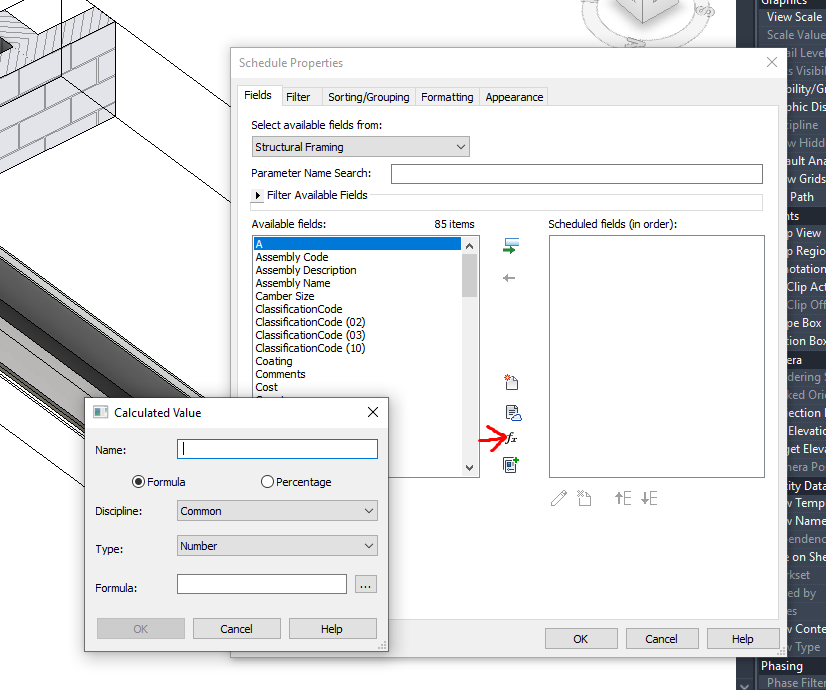
Task: Select Assembly Code from available fields list
Action: [291, 256]
